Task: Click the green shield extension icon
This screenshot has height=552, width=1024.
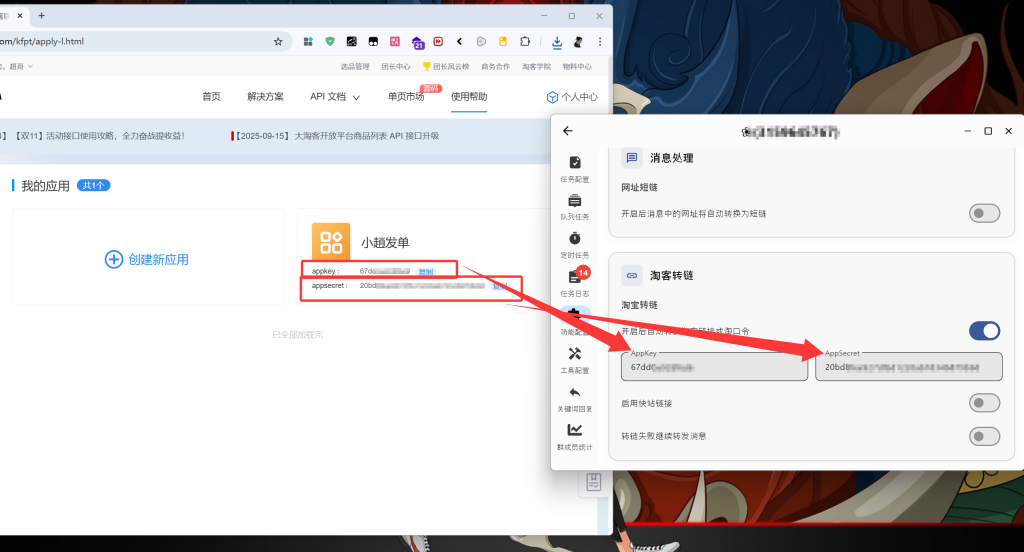Action: 330,41
